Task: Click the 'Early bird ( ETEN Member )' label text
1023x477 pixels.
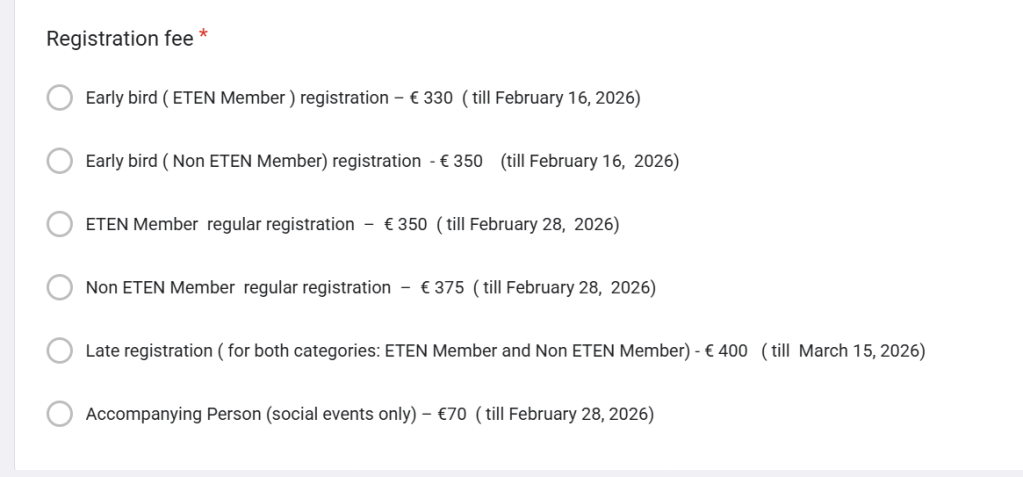Action: coord(190,98)
